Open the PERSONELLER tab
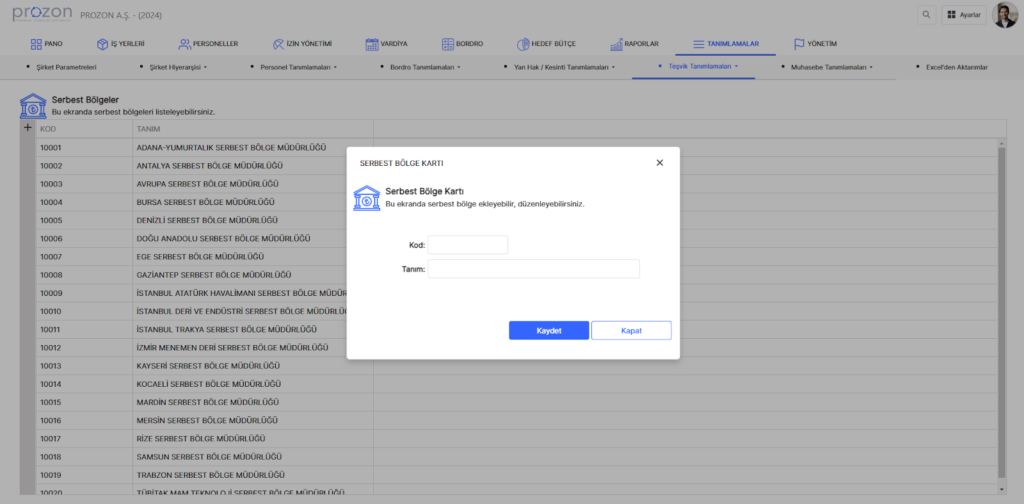The width and height of the screenshot is (1024, 504). 208,44
